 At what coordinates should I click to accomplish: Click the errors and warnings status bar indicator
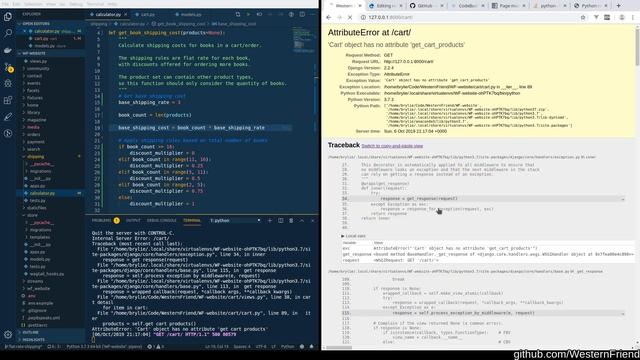point(156,347)
